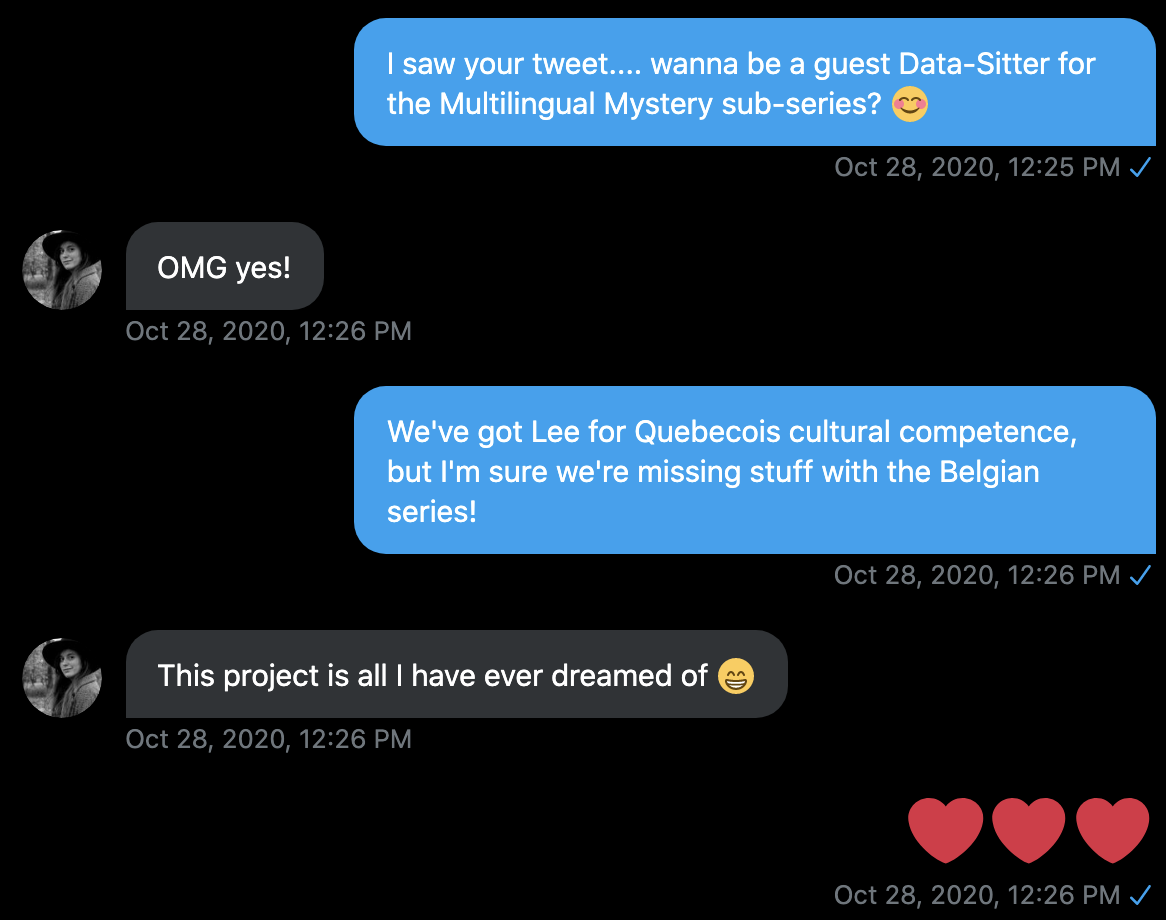Viewport: 1166px width, 920px height.
Task: Select the Quebecois cultural competence message
Action: coord(755,471)
